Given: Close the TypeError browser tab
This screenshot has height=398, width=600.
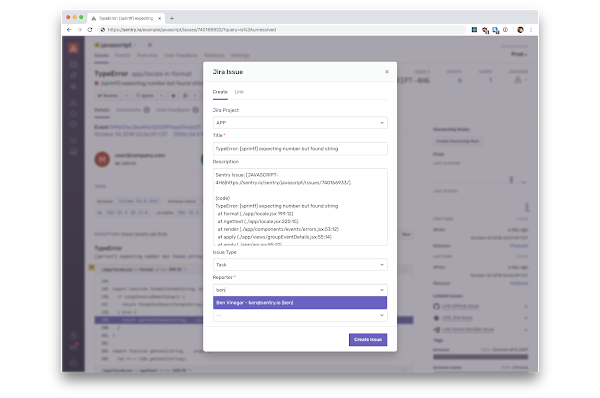Looking at the screenshot, I should pos(160,18).
